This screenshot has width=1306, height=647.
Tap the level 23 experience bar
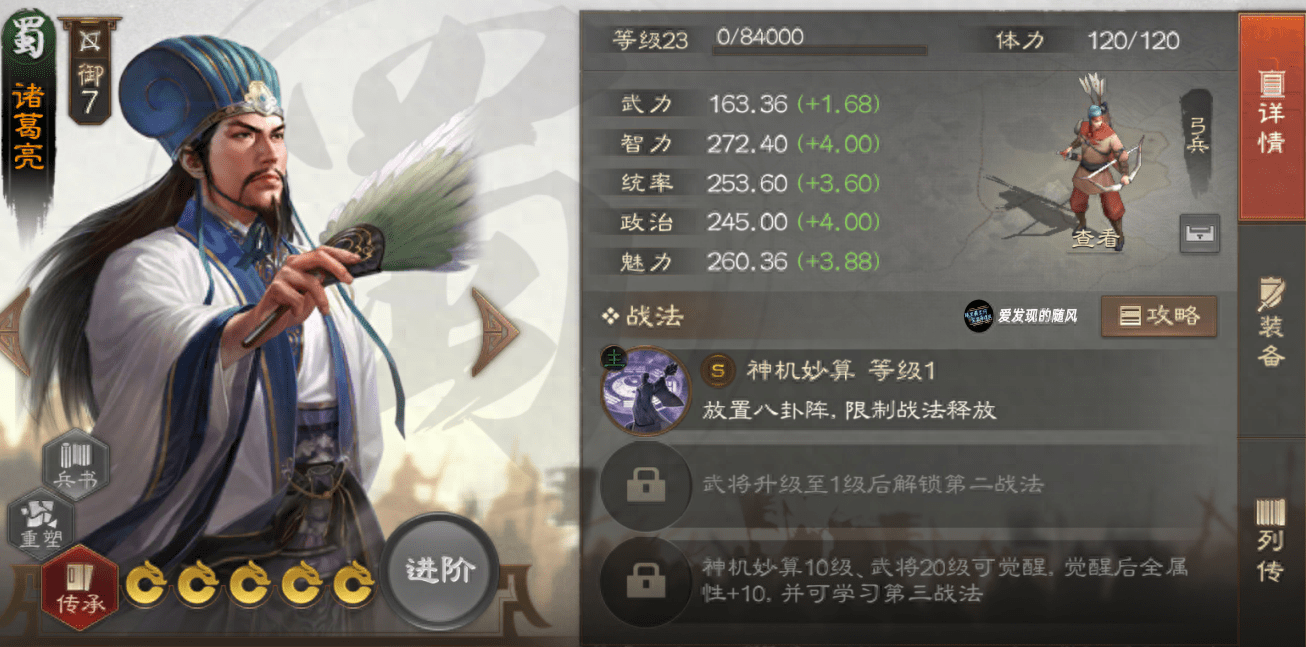click(x=820, y=40)
